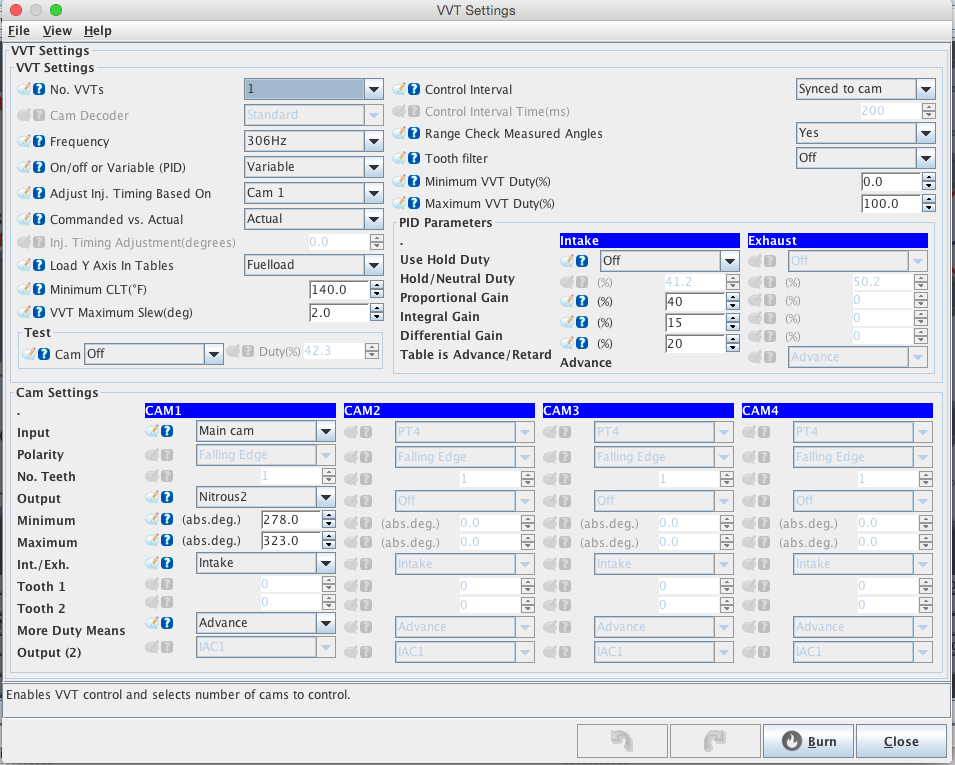Viewport: 955px width, 765px height.
Task: Click the undo arrow button left of Burn
Action: (x=620, y=741)
